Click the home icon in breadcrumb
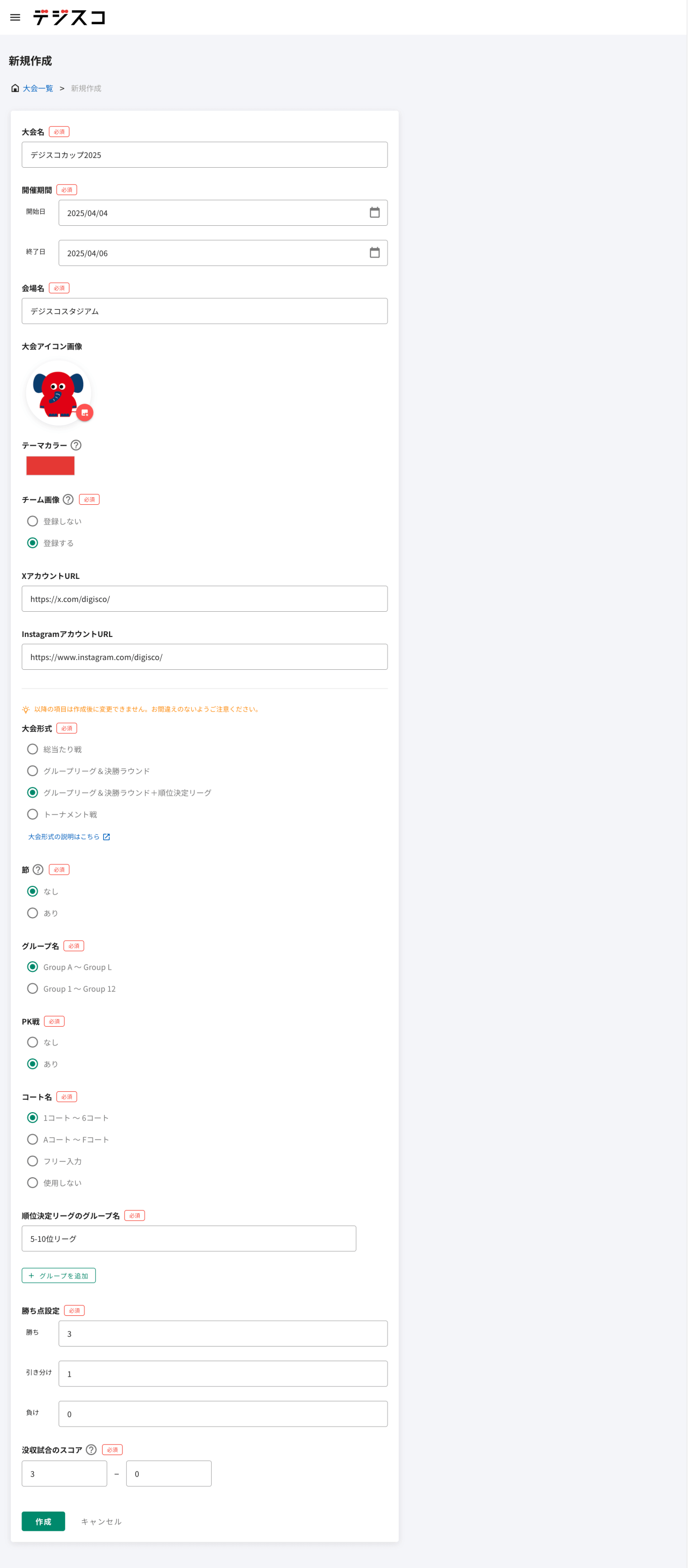 pos(15,88)
